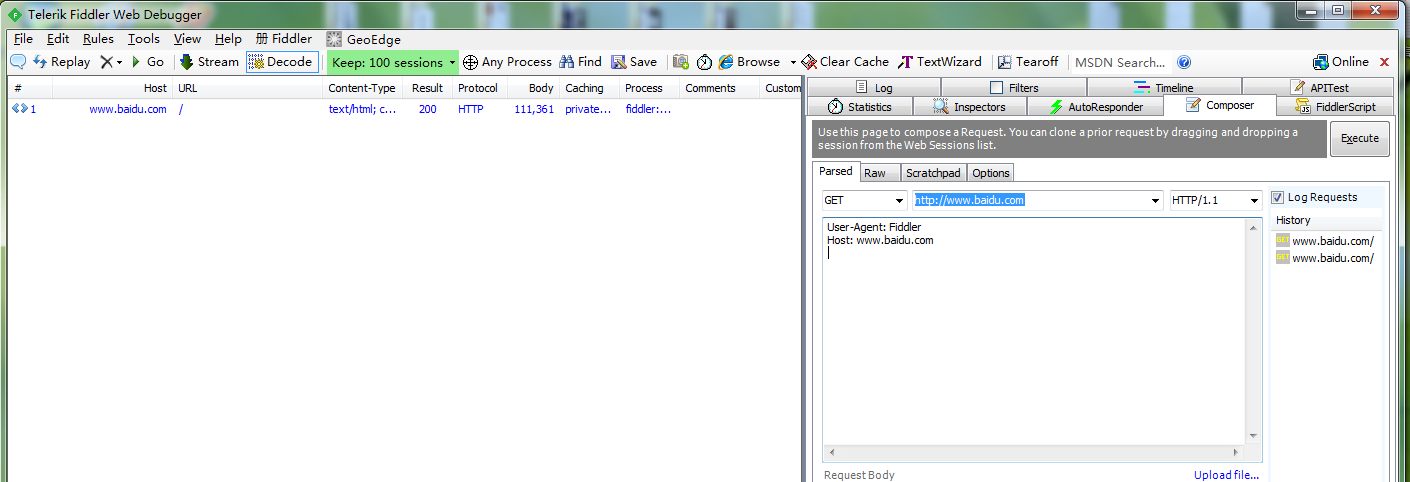The height and width of the screenshot is (482, 1410).
Task: Click the Fiddler book menu item
Action: point(284,39)
